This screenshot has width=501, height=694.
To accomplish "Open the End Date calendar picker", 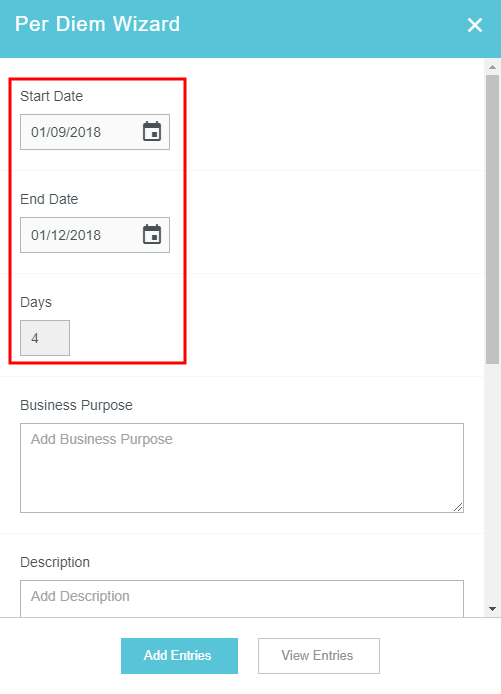I will coord(152,235).
